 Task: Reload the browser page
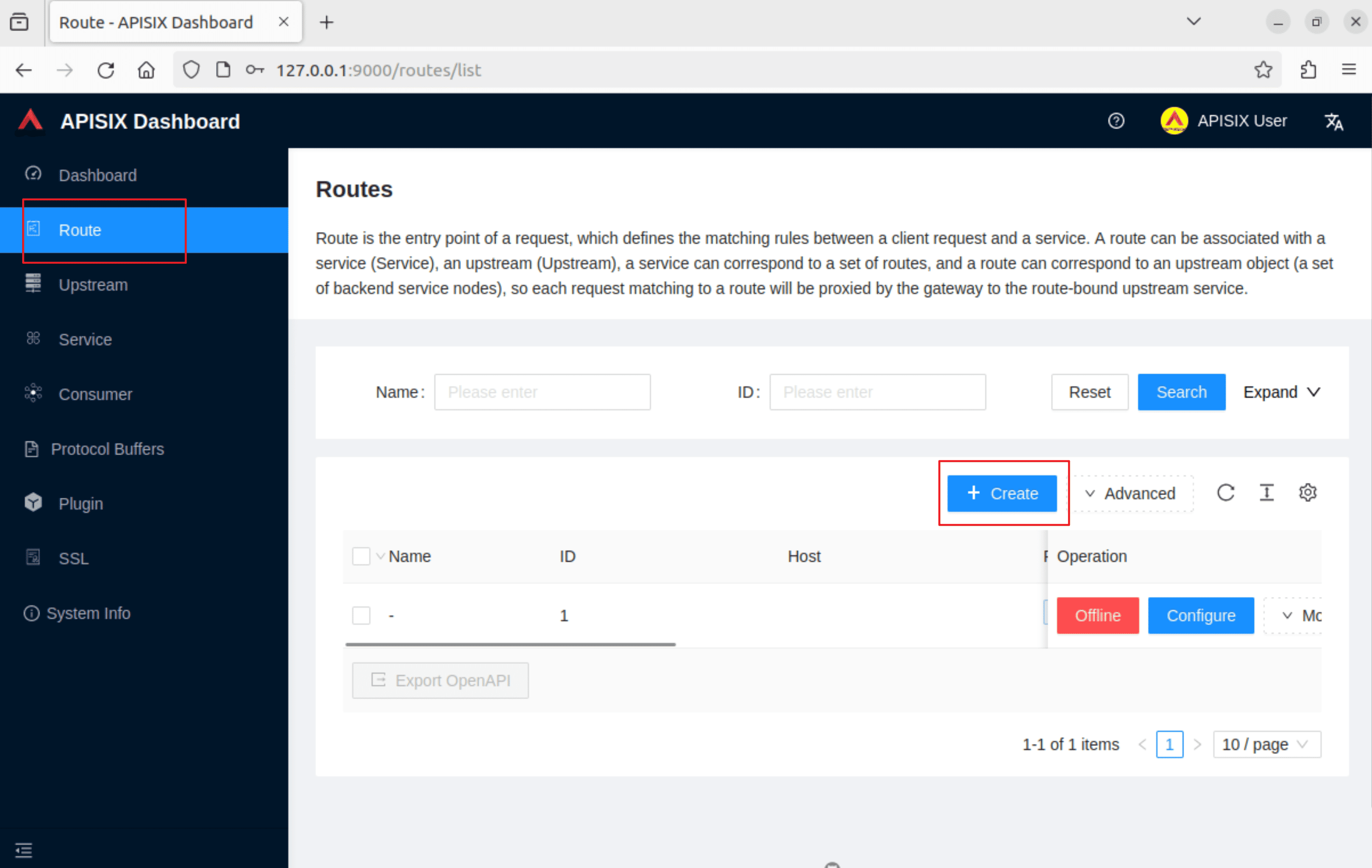pyautogui.click(x=106, y=70)
